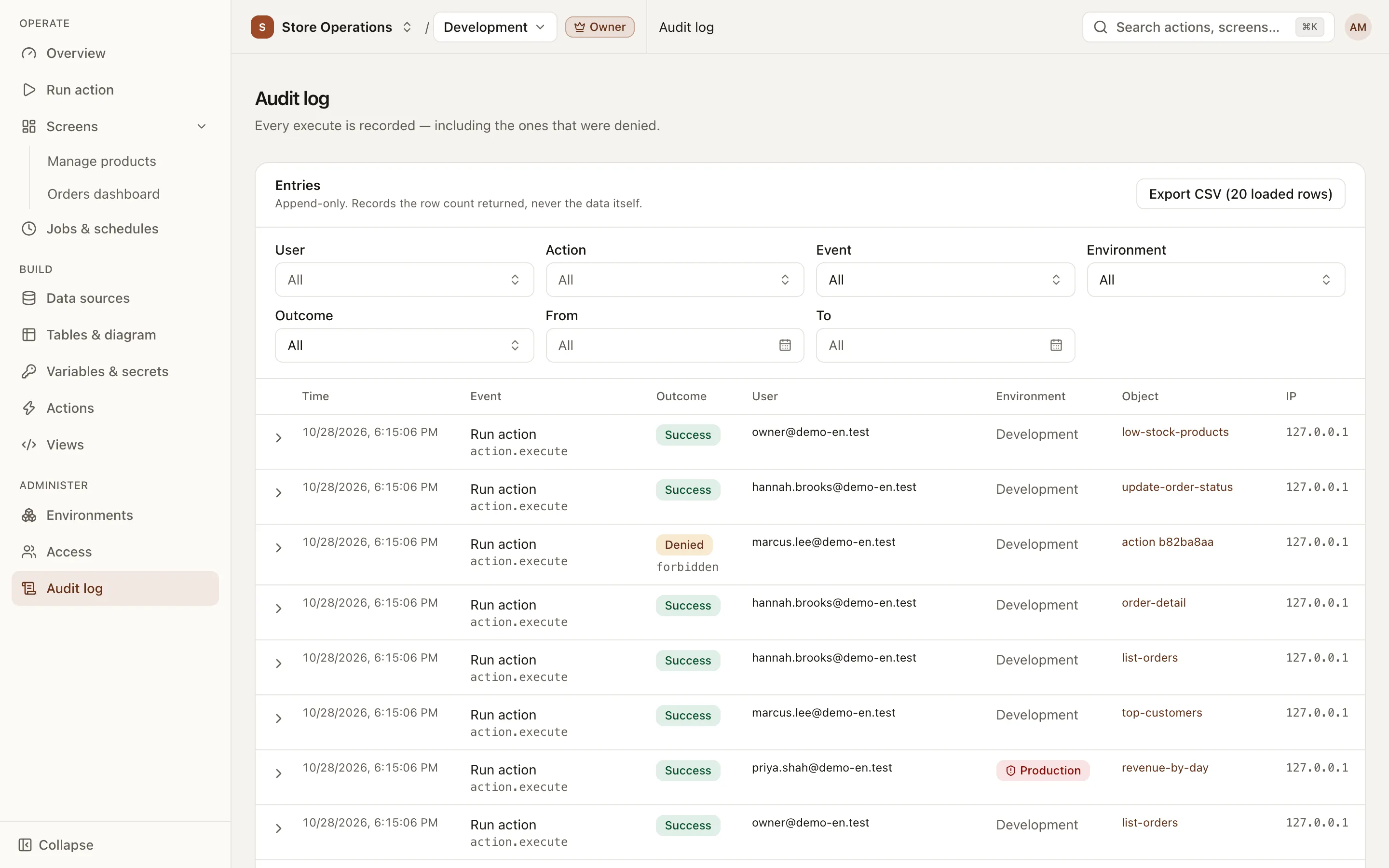Viewport: 1389px width, 868px height.
Task: Open Environments settings
Action: click(x=115, y=515)
